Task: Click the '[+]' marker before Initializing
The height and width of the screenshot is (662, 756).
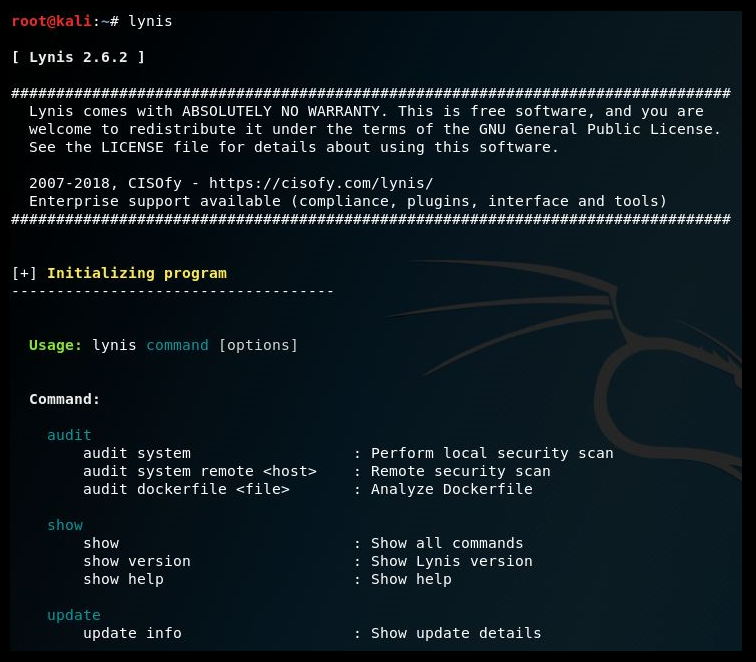Action: coord(24,273)
